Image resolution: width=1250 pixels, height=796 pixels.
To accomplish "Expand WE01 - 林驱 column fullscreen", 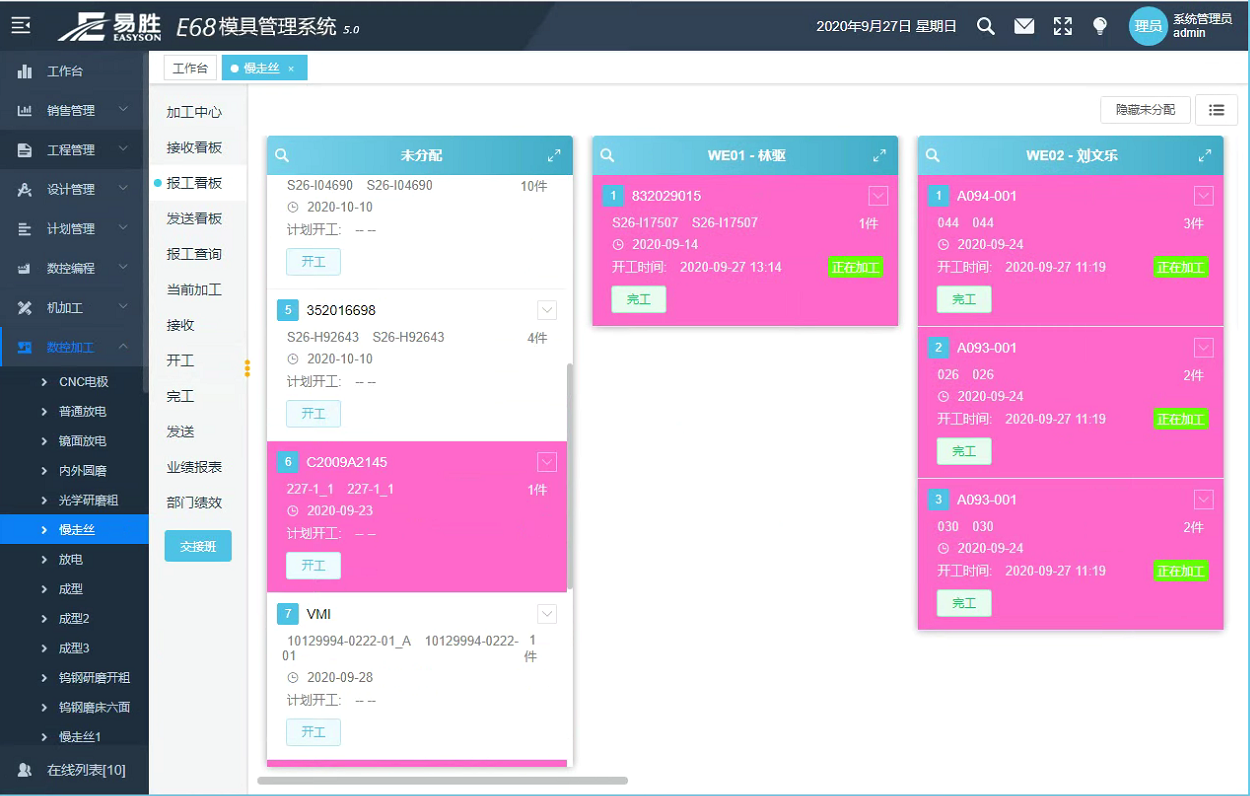I will (879, 155).
